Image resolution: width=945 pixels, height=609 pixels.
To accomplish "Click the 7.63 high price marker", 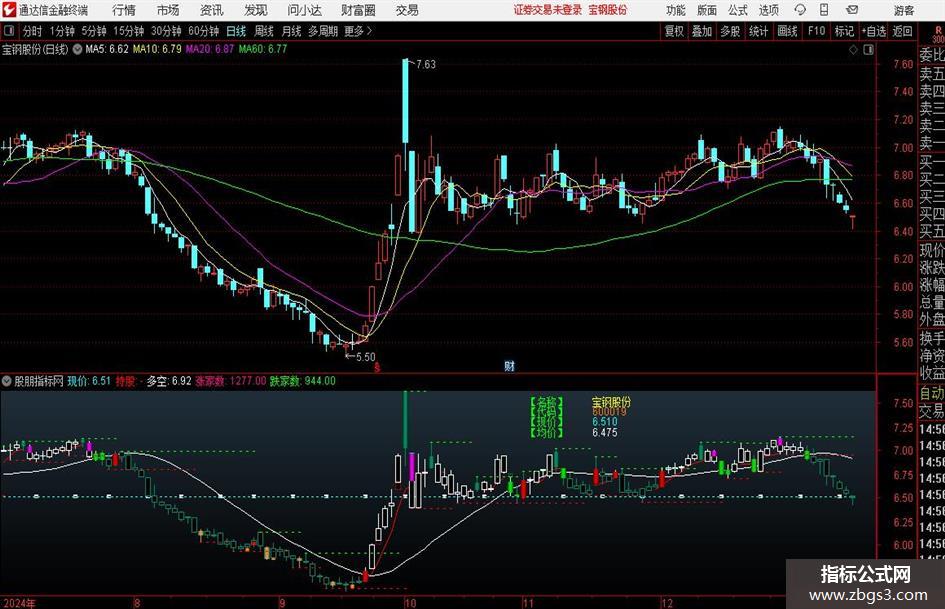I will (x=425, y=64).
